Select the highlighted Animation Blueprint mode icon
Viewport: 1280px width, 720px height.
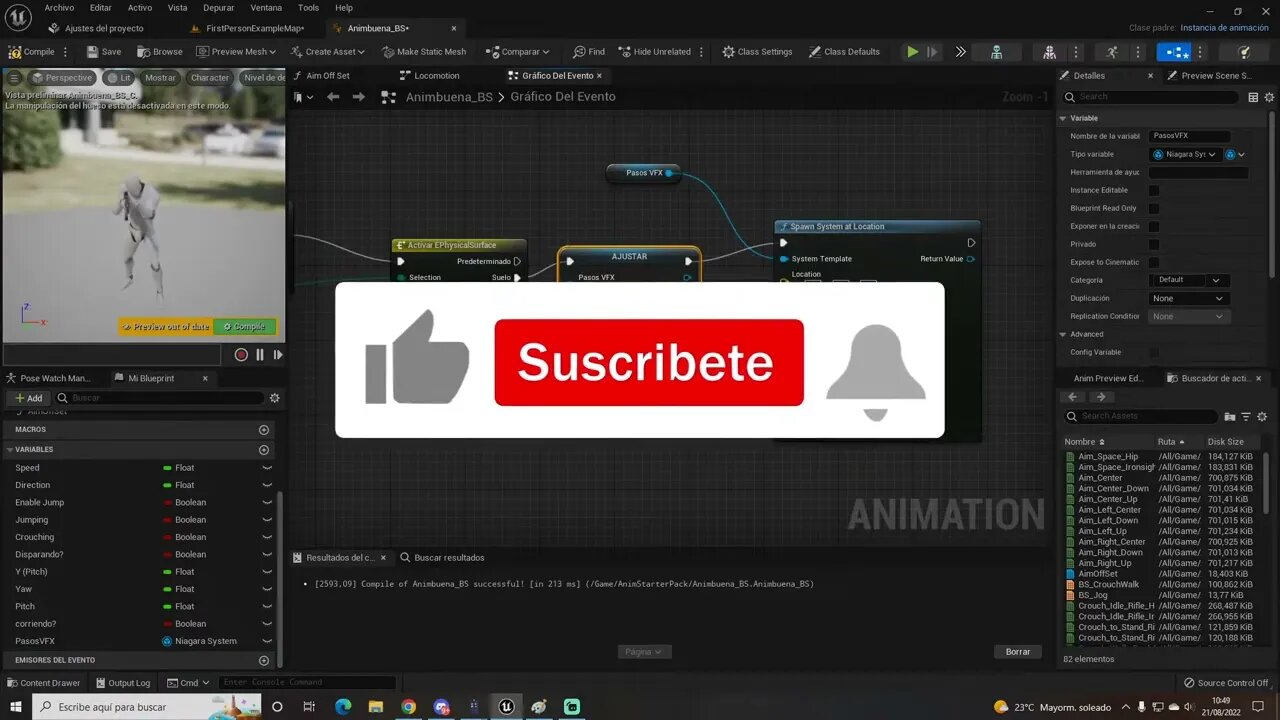point(1176,52)
